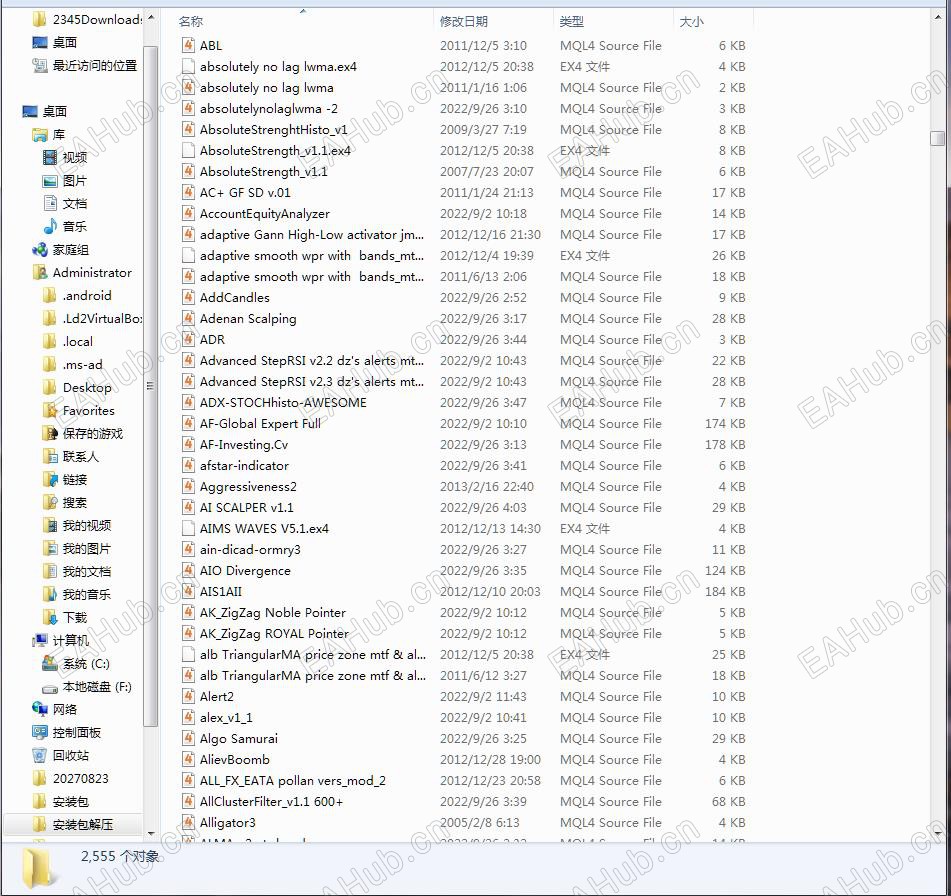Select the 下载 folder in tree

(x=66, y=618)
